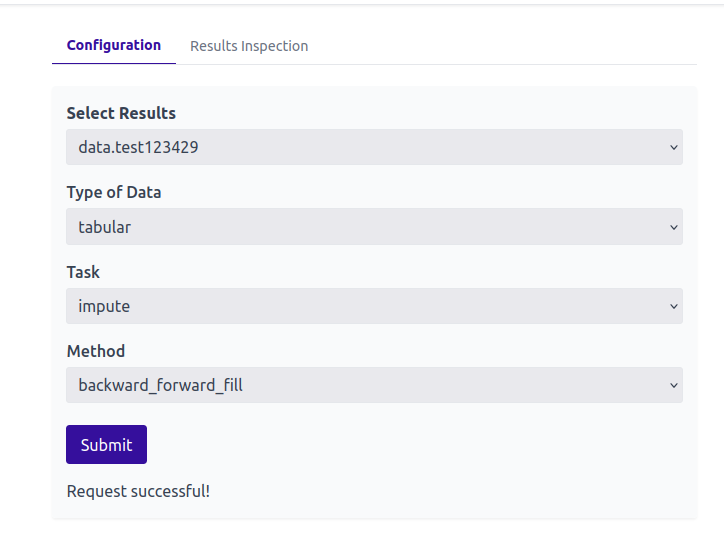Click the impute value text
The height and width of the screenshot is (537, 724).
pos(104,306)
